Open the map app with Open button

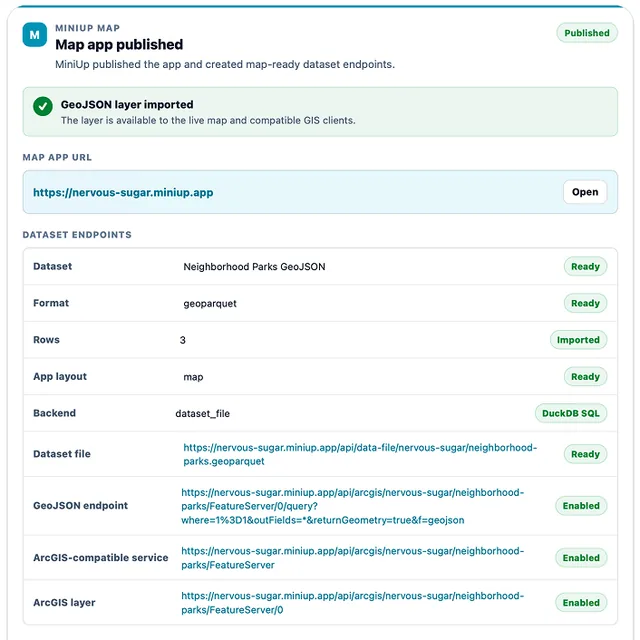point(584,192)
